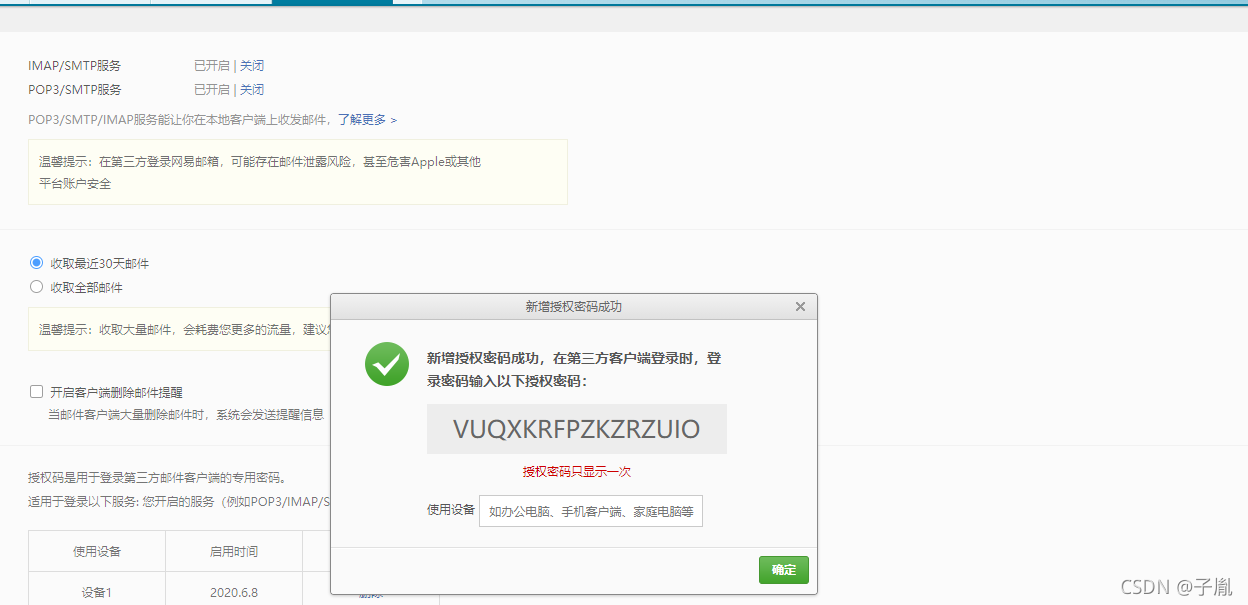Click the 授权密码只显示一次 warning text
Screen dimensions: 1248x605
click(575, 471)
